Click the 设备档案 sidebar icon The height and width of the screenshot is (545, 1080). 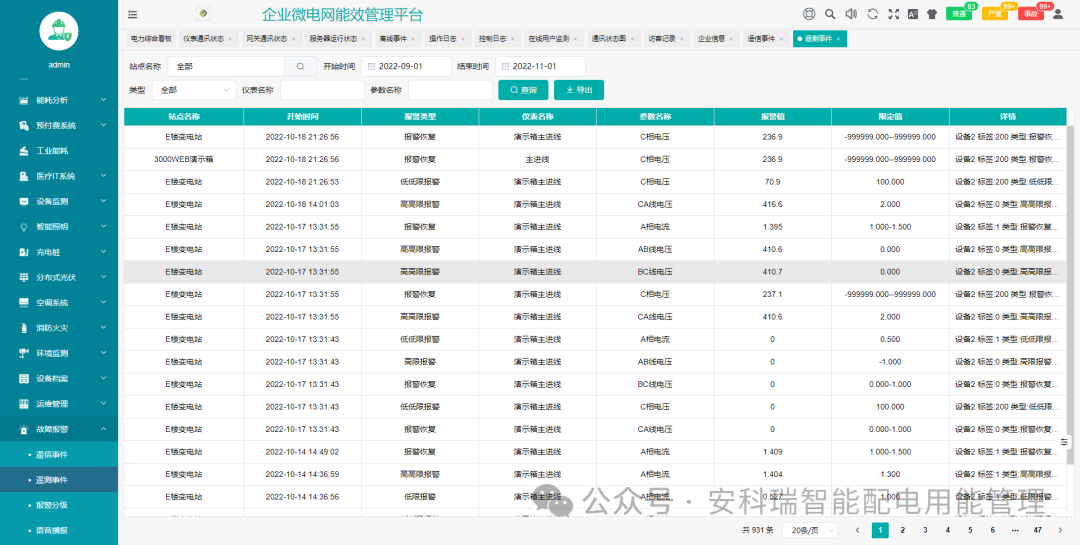[23, 378]
